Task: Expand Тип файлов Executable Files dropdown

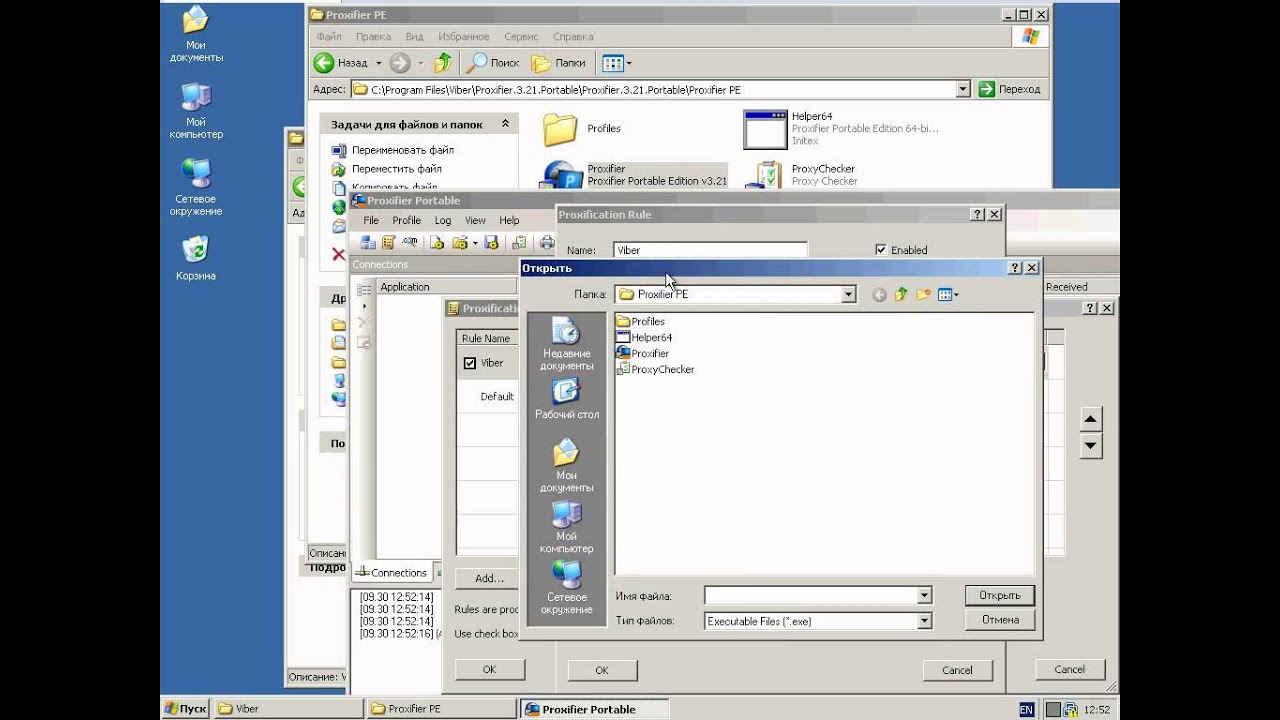Action: pyautogui.click(x=924, y=621)
